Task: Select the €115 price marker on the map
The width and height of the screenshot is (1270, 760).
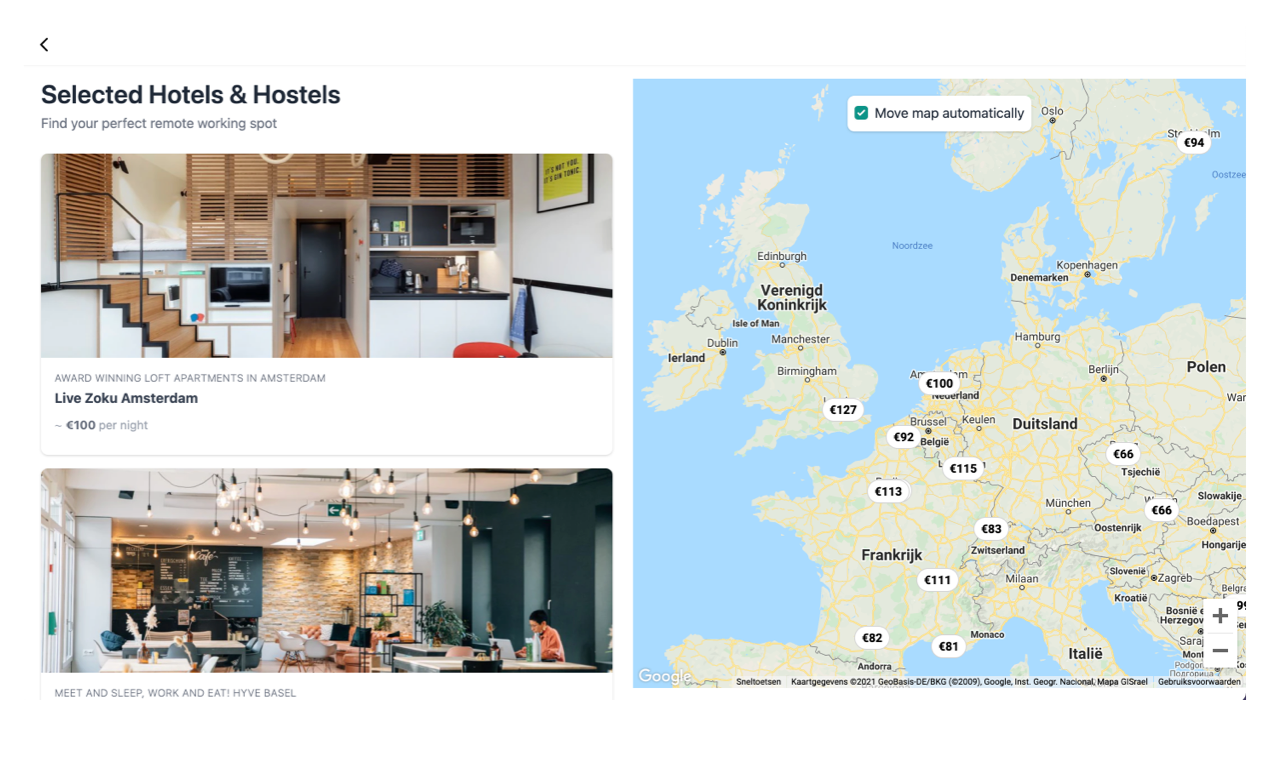Action: pyautogui.click(x=963, y=468)
